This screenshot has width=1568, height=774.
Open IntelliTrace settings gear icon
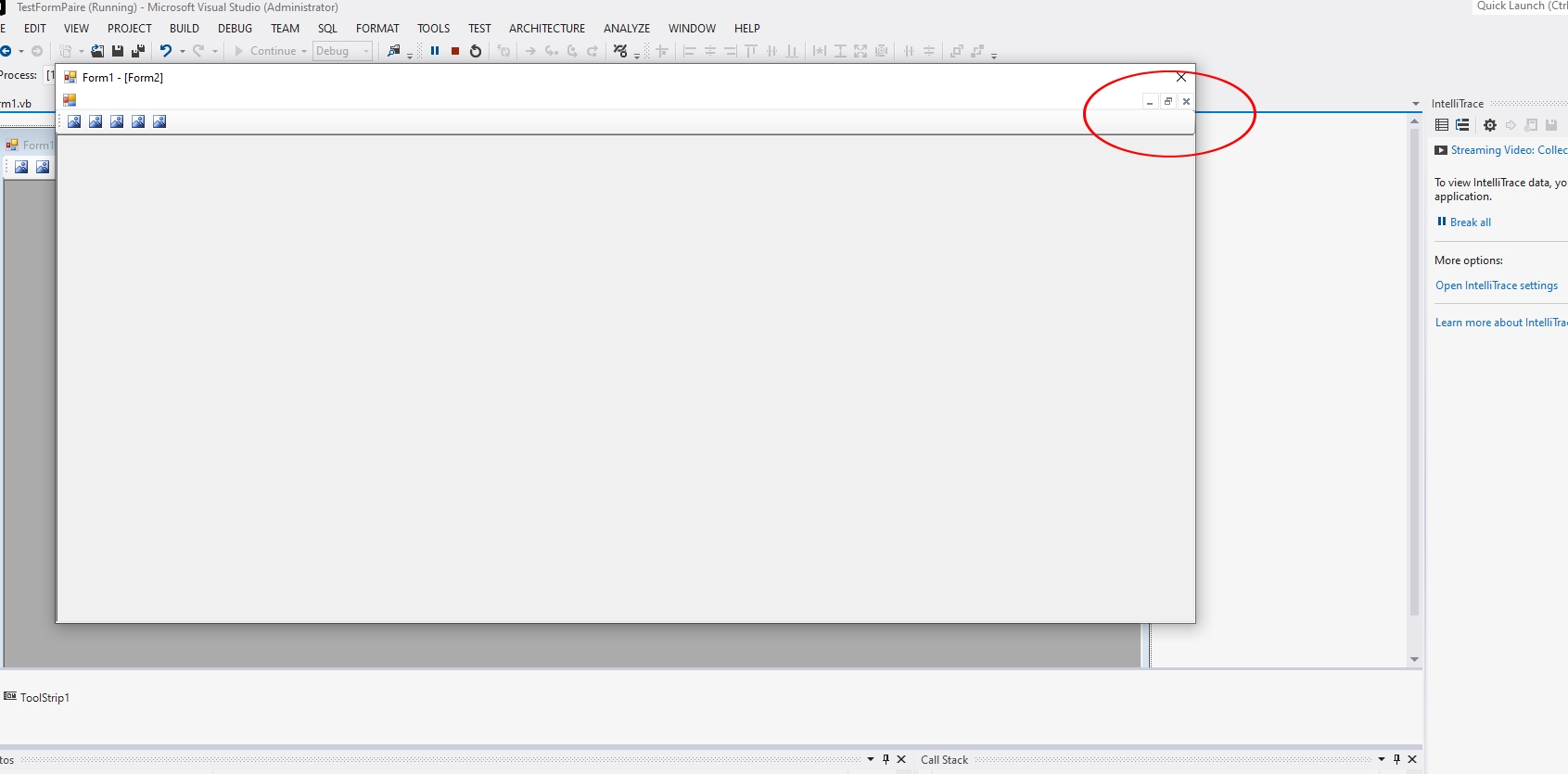[1490, 125]
